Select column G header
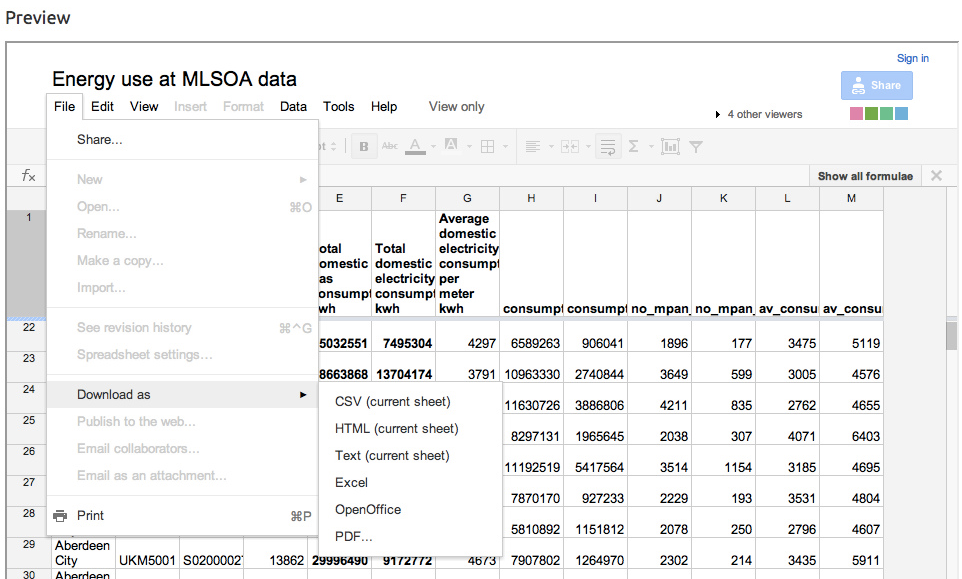This screenshot has height=579, width=962. 468,199
